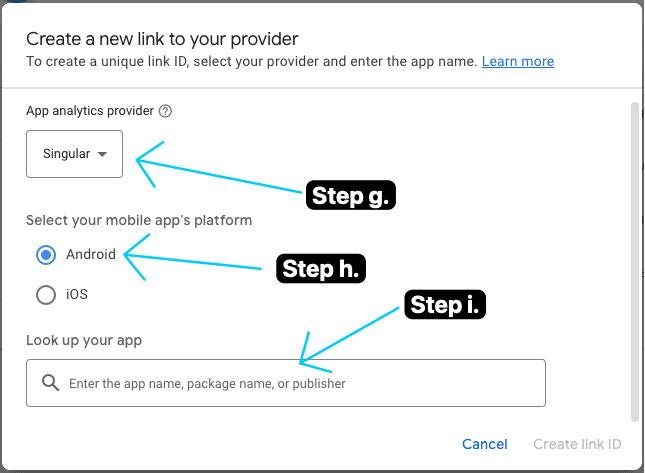Open the Singular provider dropdown

(x=74, y=154)
